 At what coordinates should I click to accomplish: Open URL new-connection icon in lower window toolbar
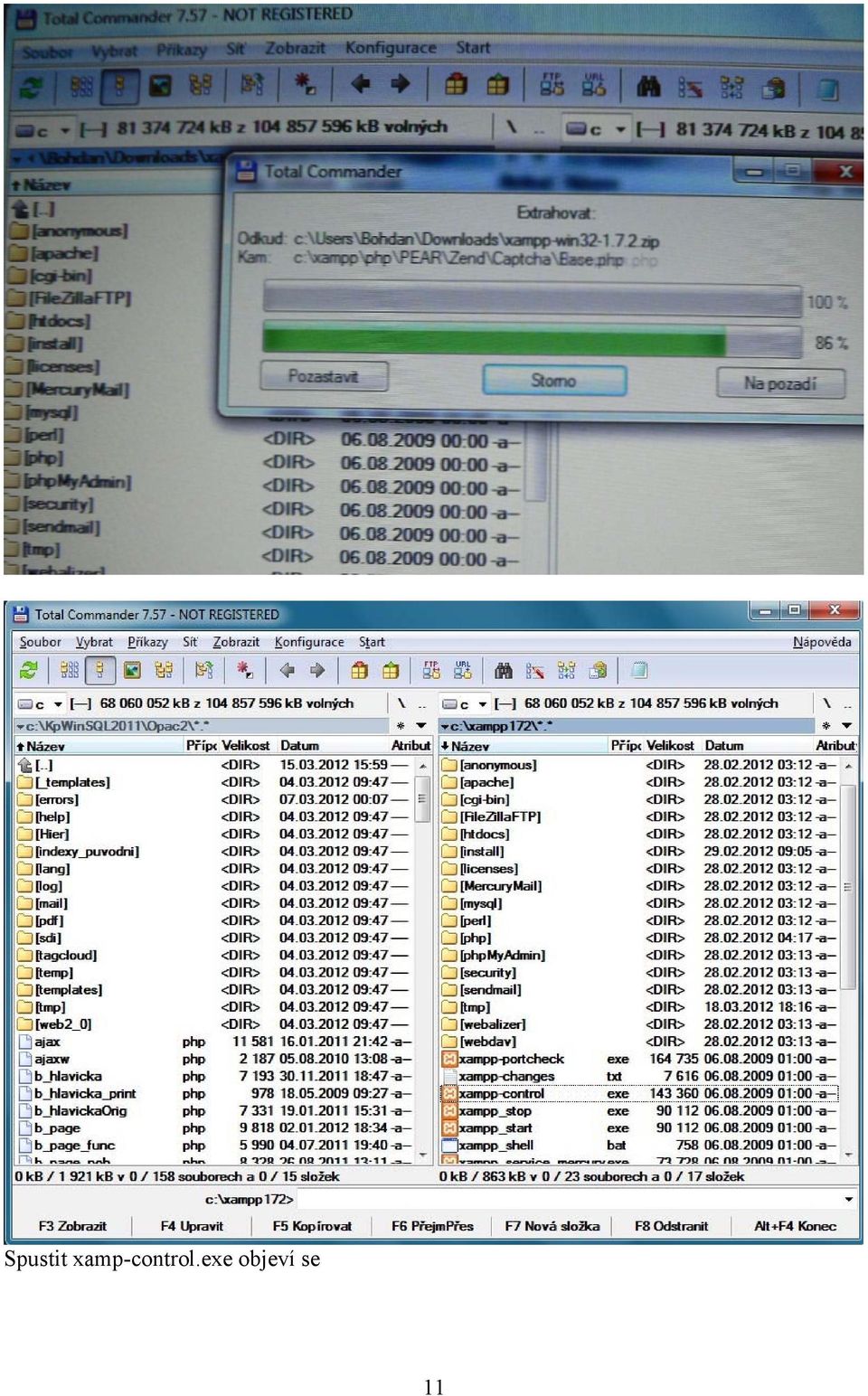[x=463, y=670]
